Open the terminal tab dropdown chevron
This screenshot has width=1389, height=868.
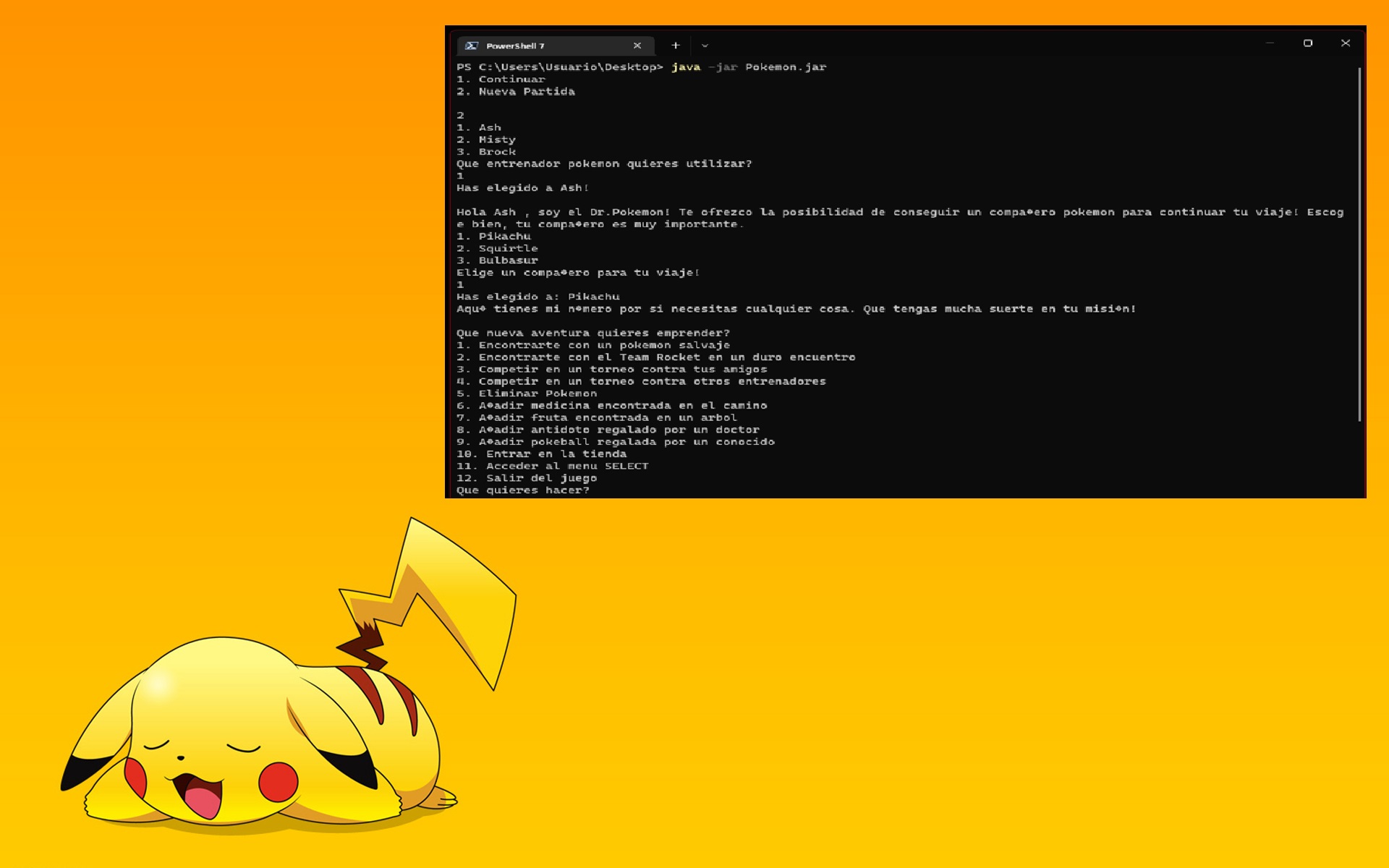(x=703, y=46)
